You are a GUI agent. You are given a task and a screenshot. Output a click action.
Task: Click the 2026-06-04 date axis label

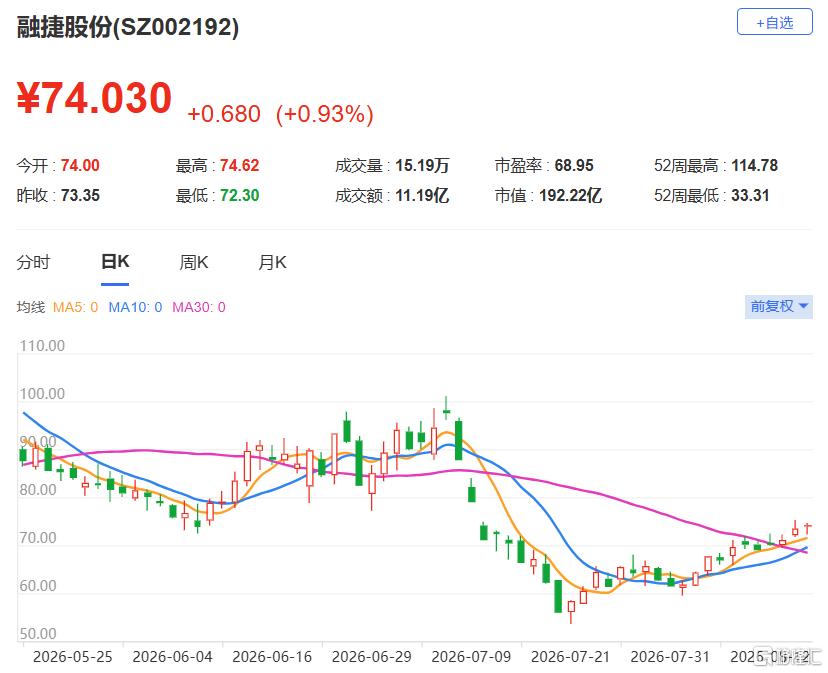172,657
